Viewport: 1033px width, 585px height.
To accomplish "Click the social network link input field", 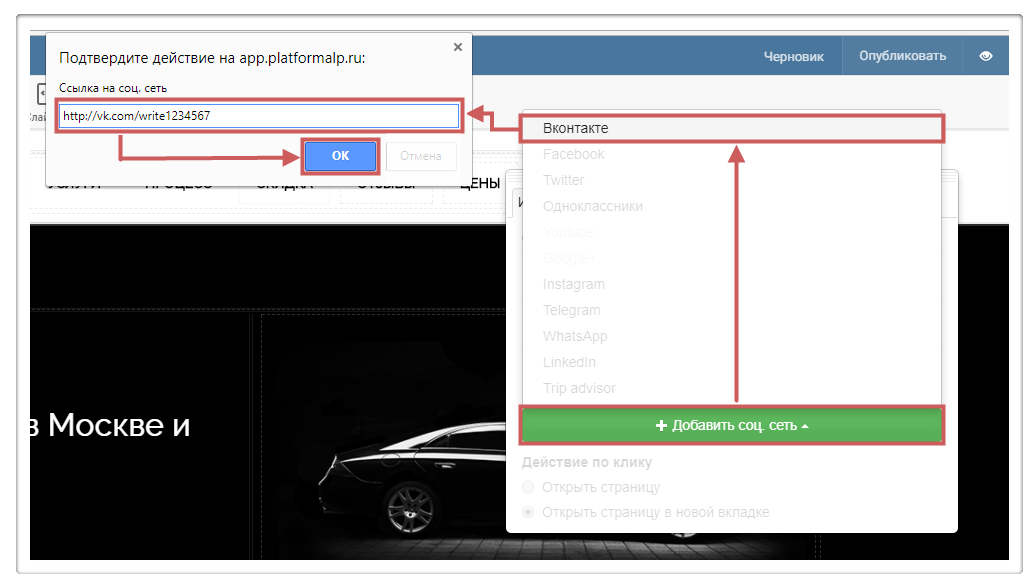I will coord(258,116).
